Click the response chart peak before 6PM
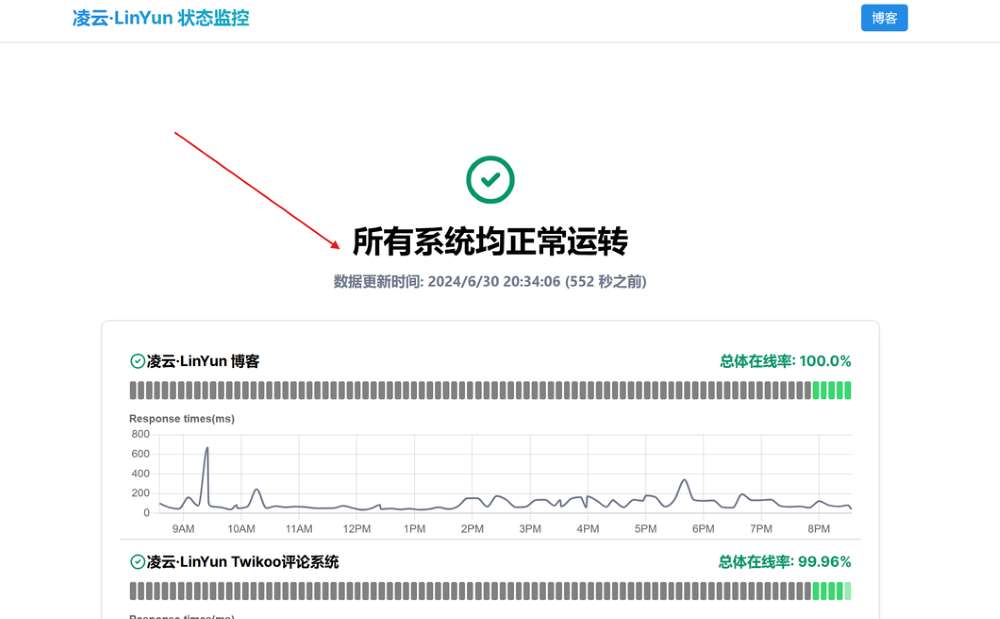 (685, 480)
